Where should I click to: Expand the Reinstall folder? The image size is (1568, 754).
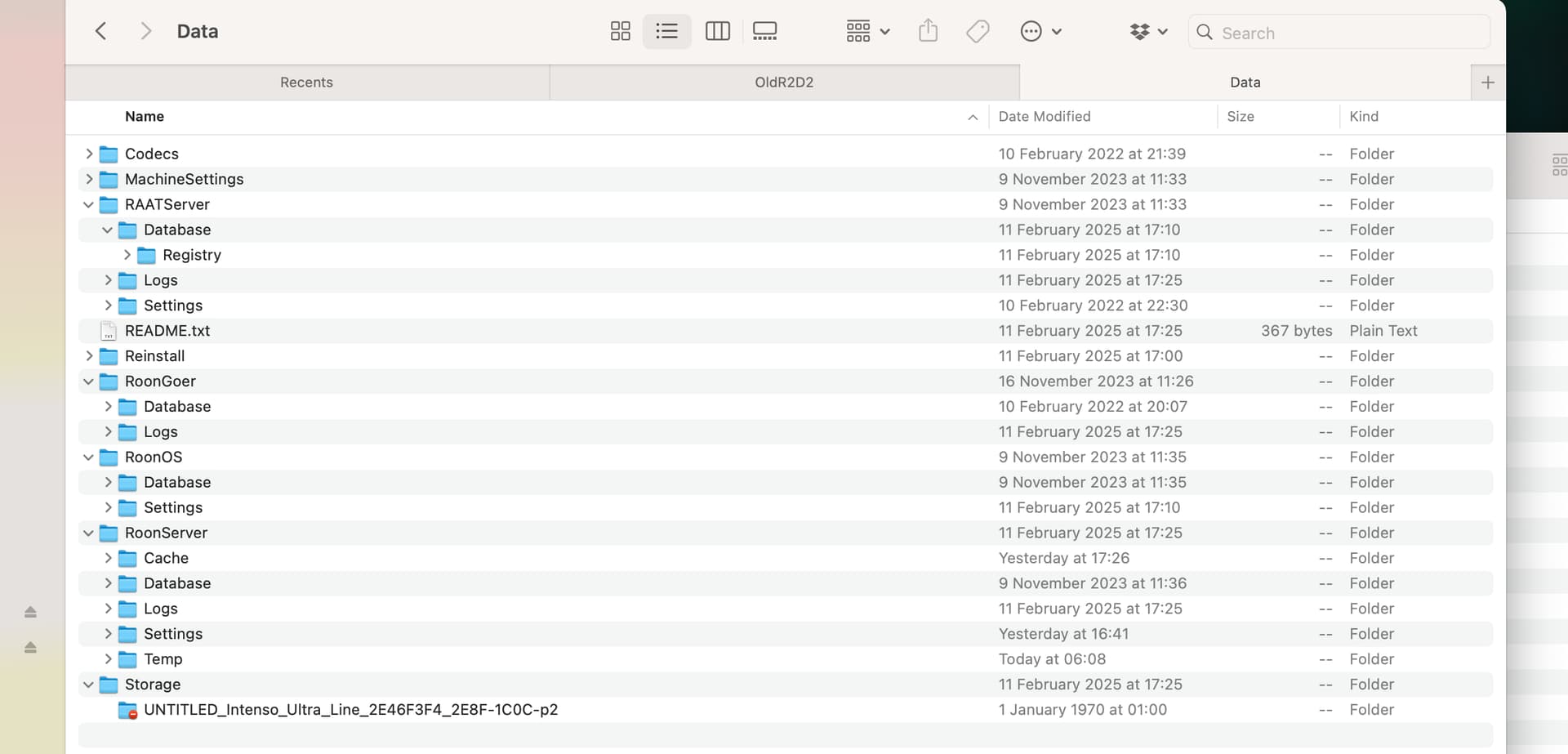click(x=89, y=356)
